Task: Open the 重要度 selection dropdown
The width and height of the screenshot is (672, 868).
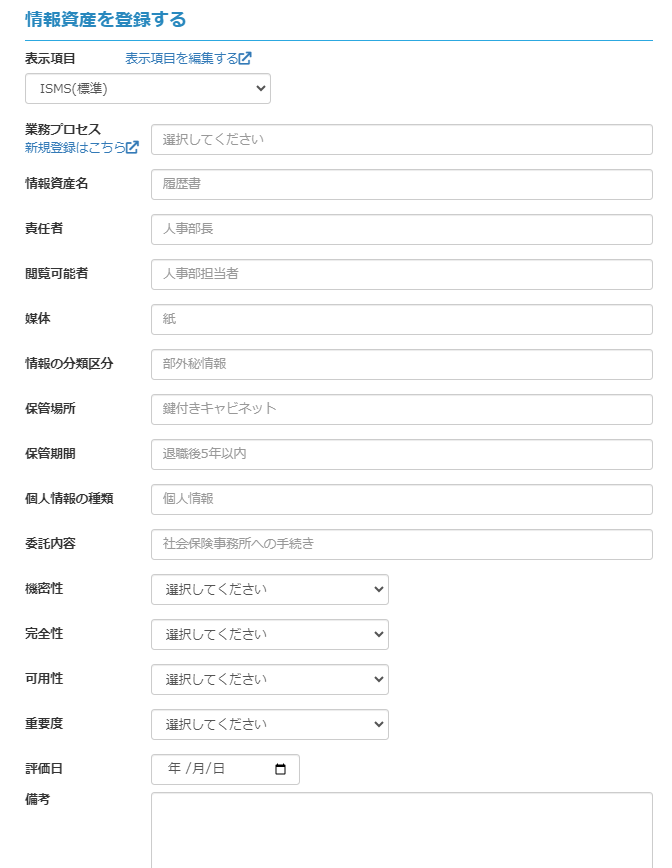Action: click(269, 725)
